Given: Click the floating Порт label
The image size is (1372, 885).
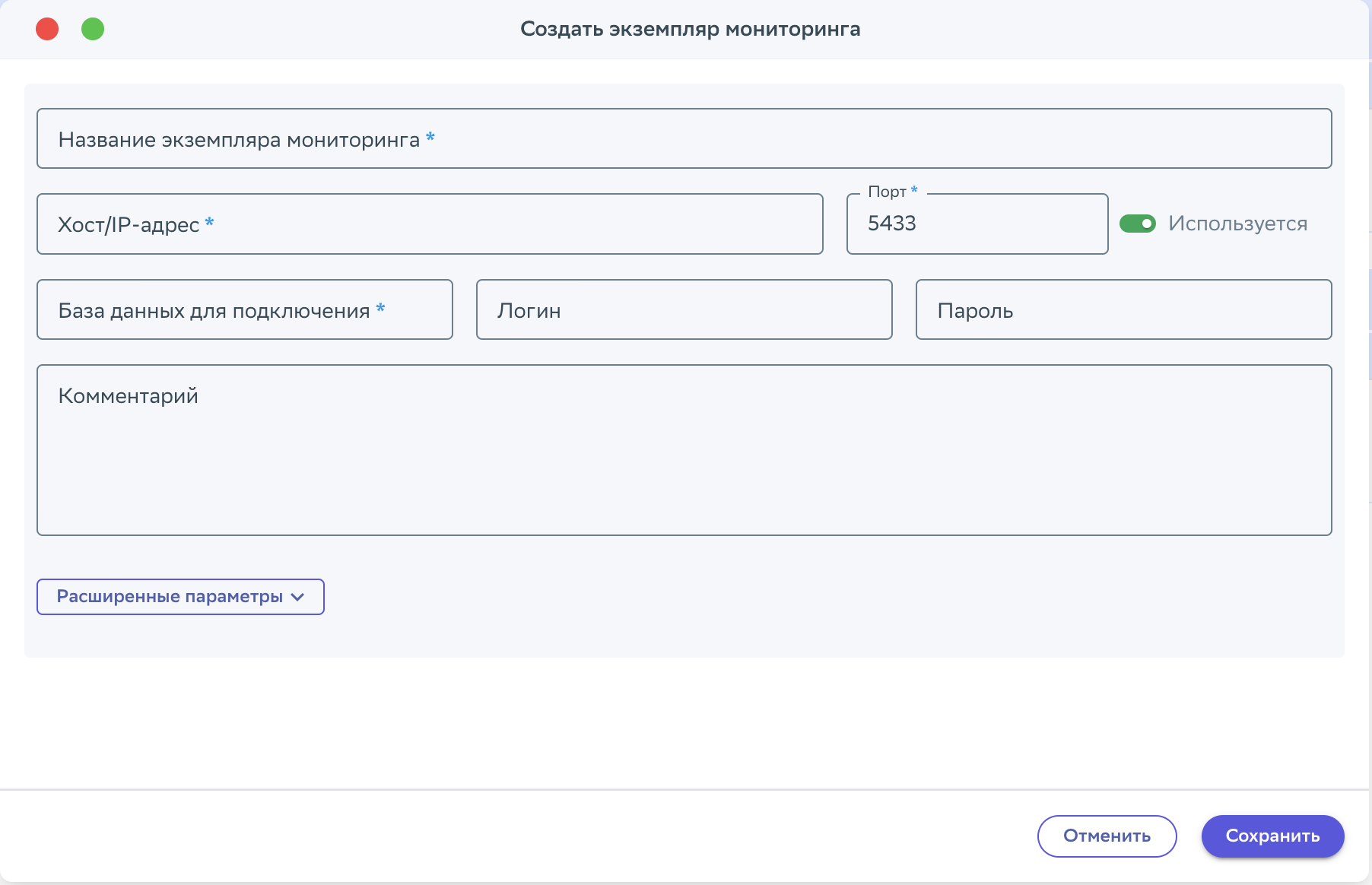Looking at the screenshot, I should 887,192.
